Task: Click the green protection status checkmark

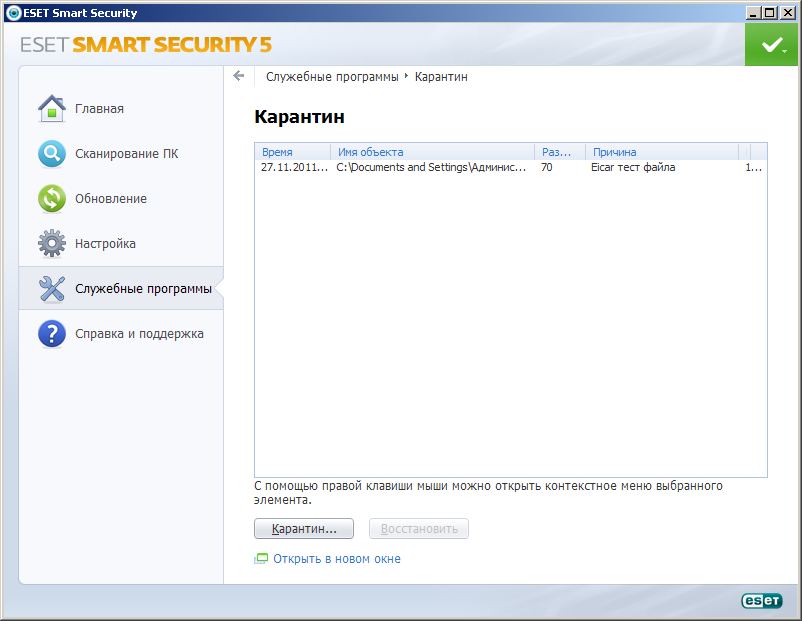Action: coord(771,45)
